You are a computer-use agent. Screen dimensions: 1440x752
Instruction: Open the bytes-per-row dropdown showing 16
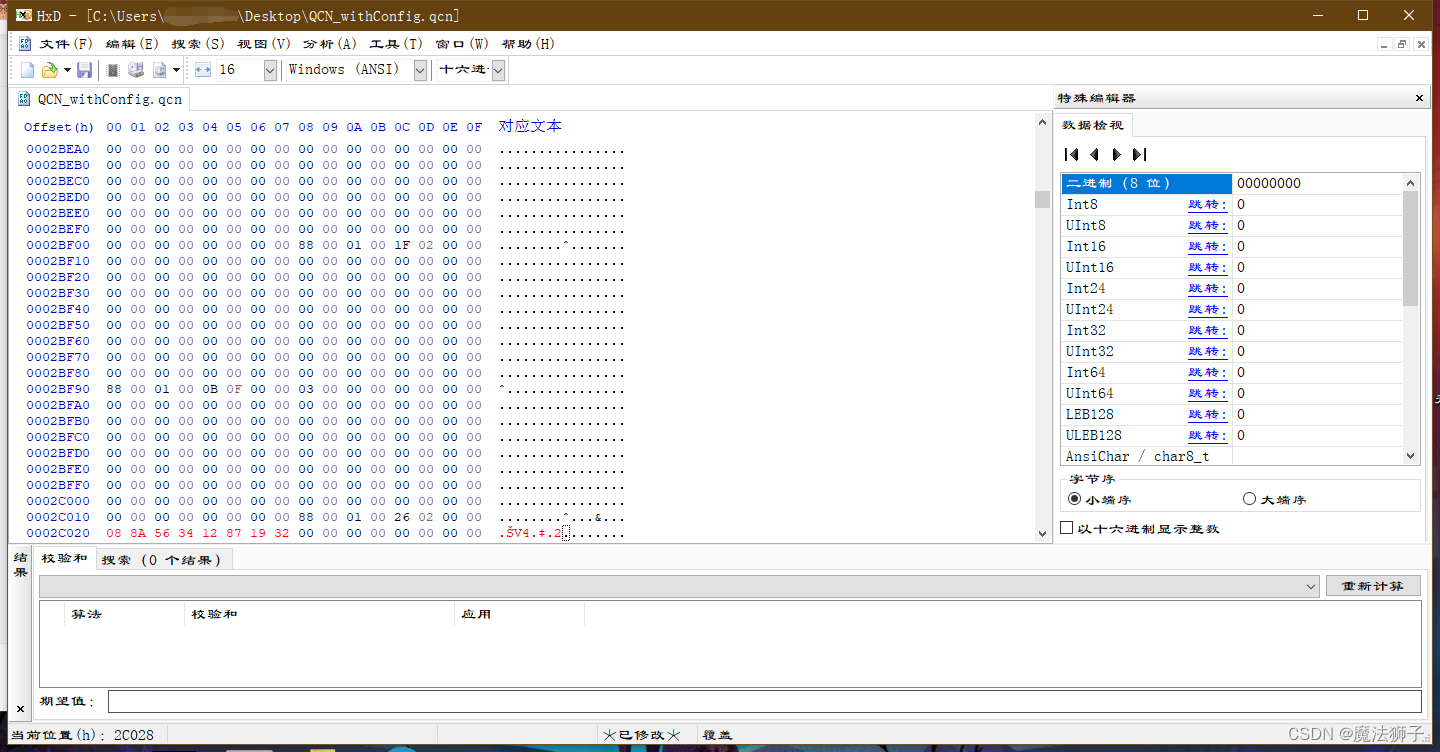tap(269, 69)
